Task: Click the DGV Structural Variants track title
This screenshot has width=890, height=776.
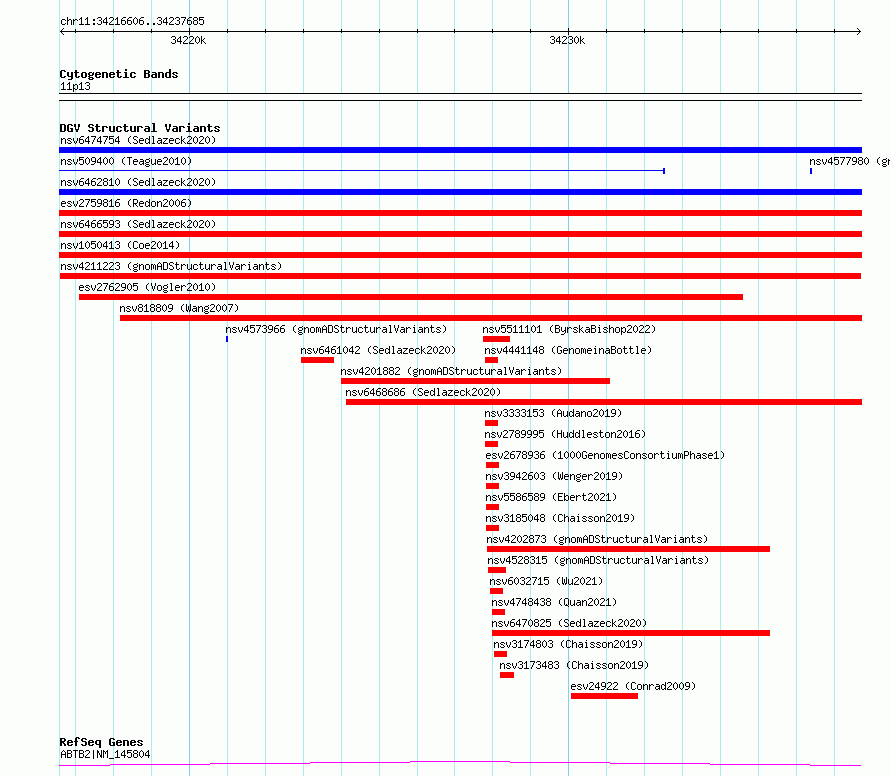Action: click(x=140, y=128)
